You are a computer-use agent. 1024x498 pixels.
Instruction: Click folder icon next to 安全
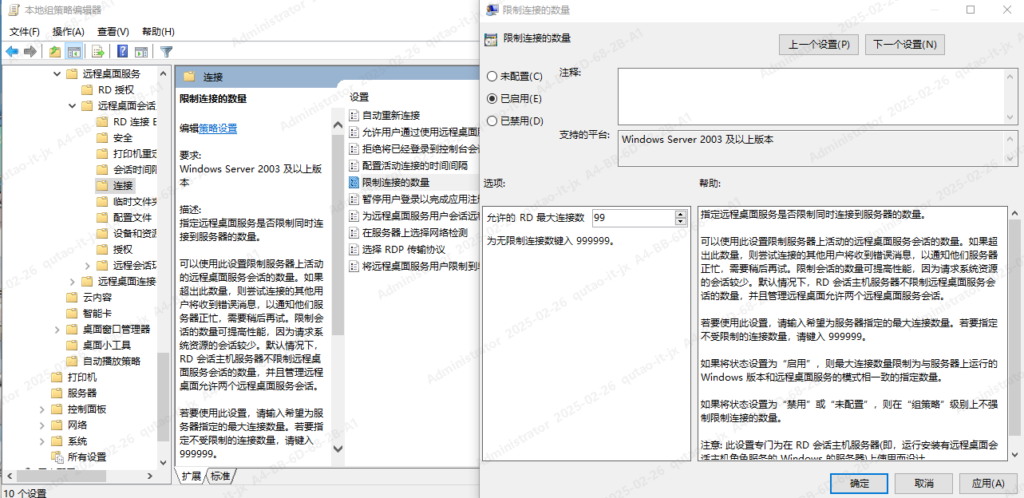[101, 138]
